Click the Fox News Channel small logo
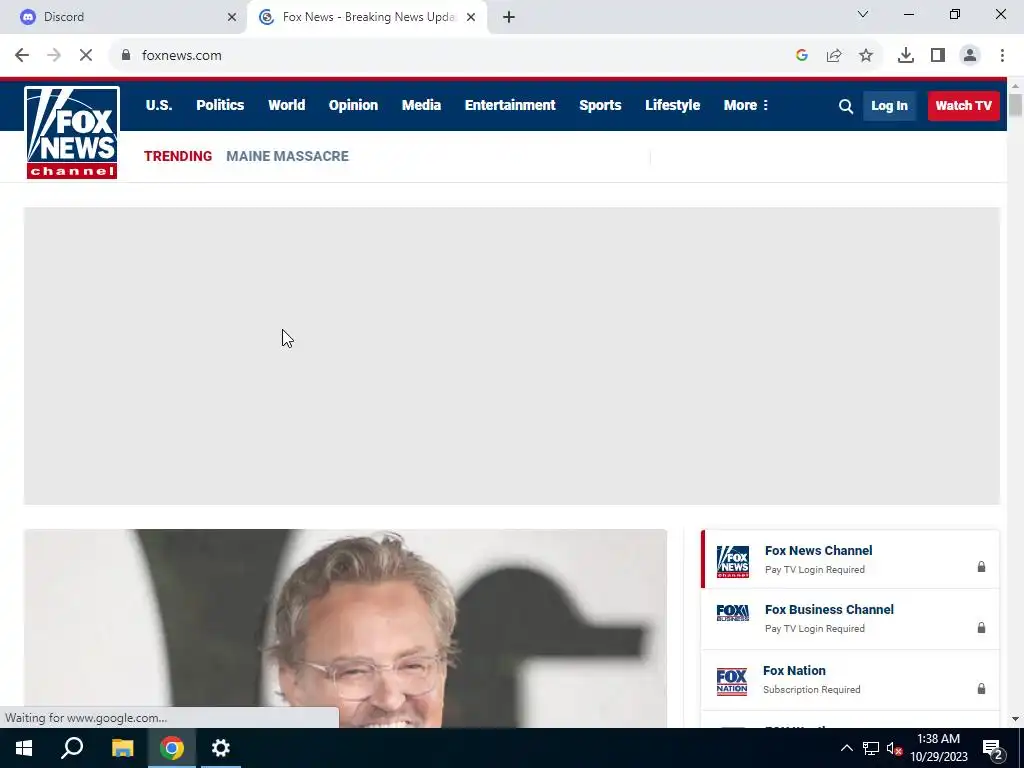Viewport: 1024px width, 768px height. click(733, 562)
